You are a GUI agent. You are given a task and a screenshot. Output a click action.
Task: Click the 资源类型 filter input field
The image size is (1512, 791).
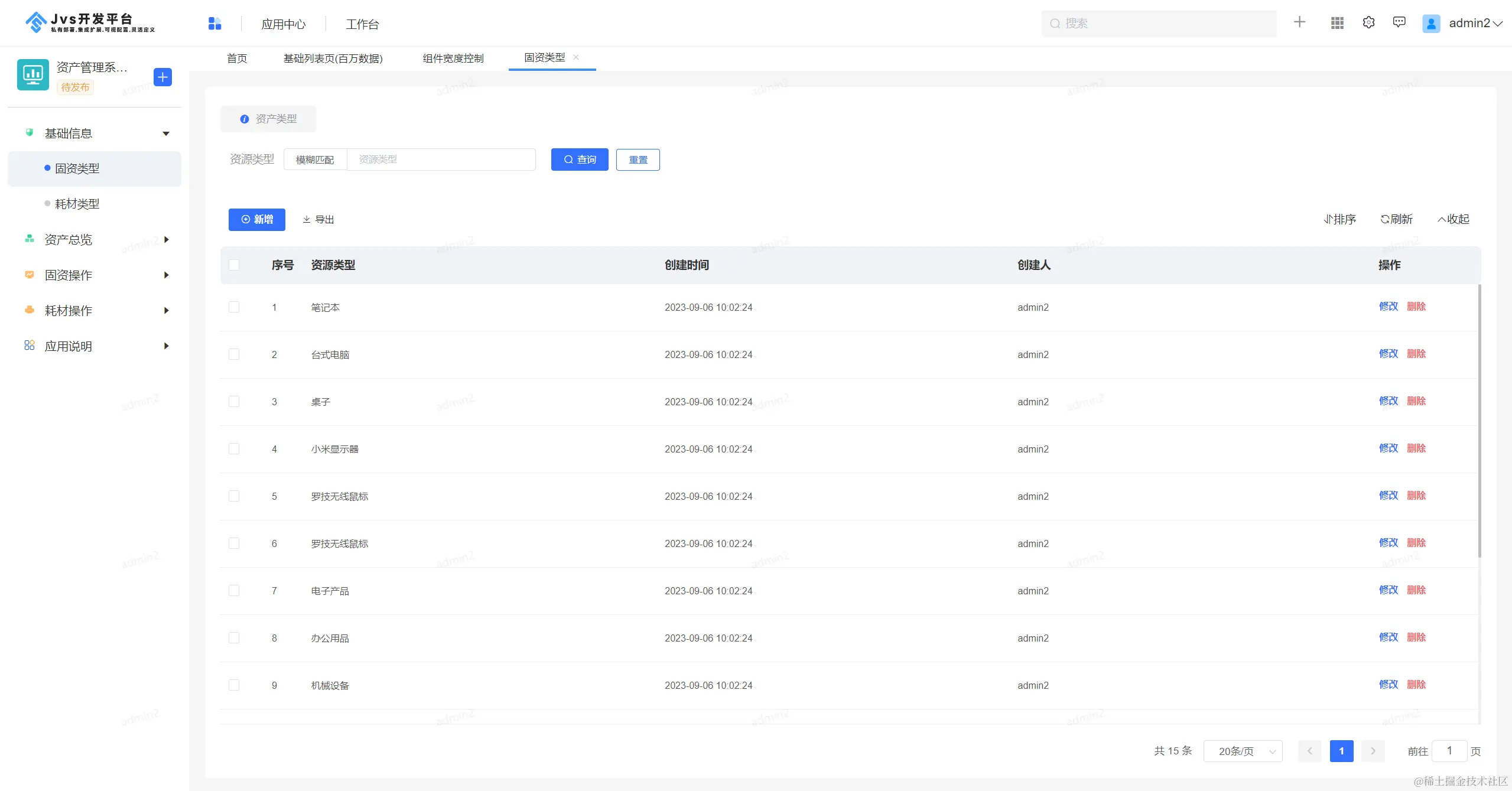pyautogui.click(x=441, y=159)
